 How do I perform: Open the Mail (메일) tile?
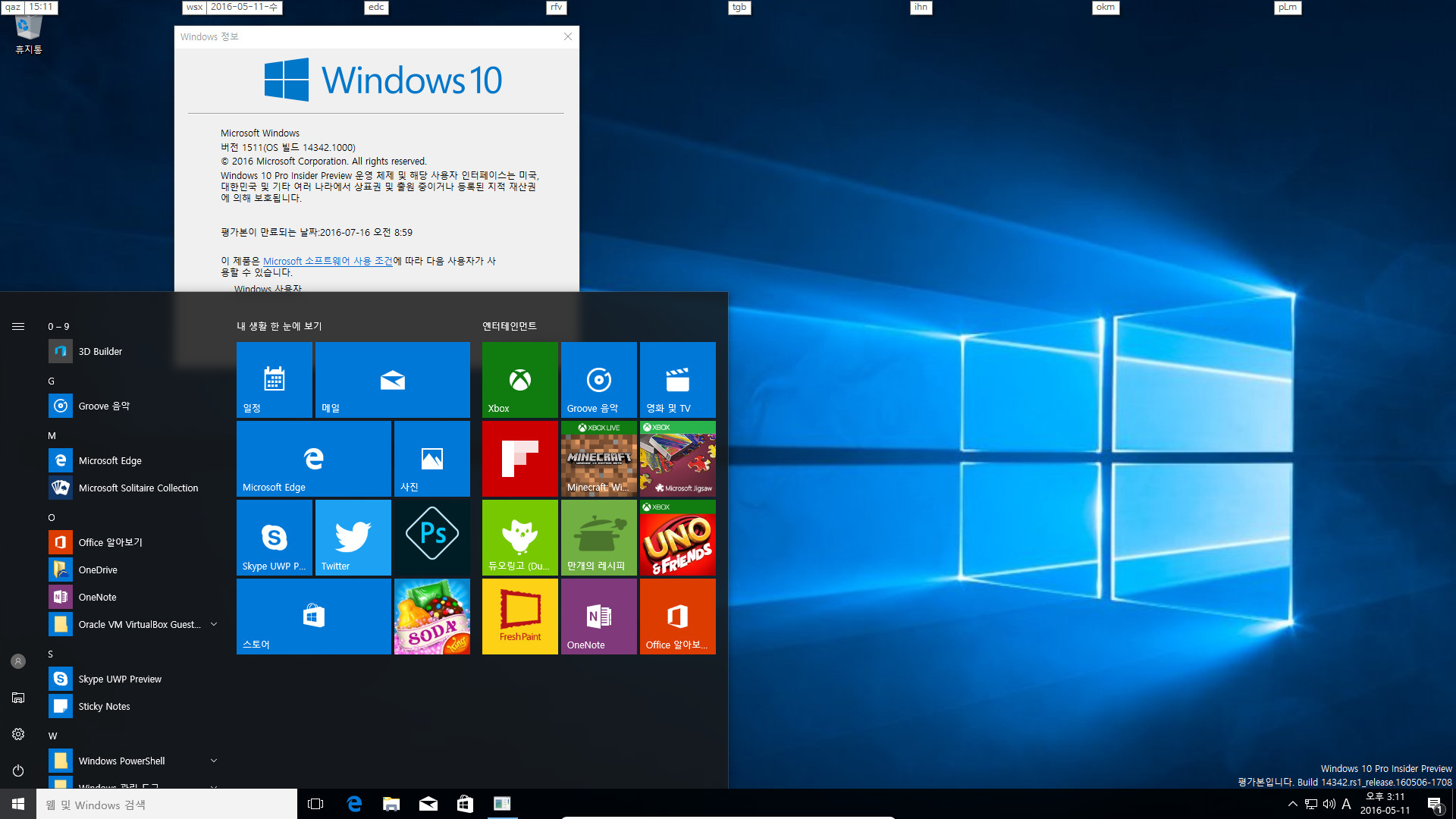coord(393,380)
